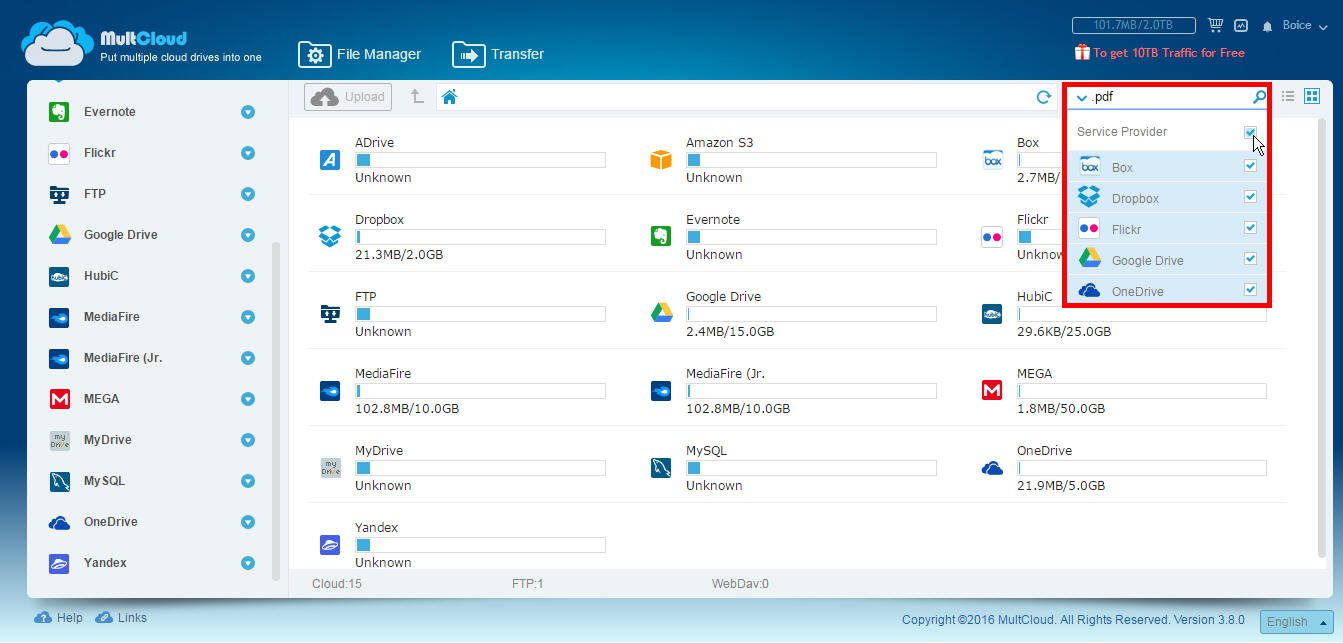Screen dimensions: 1343x643
Task: Click the Upload button
Action: tap(348, 97)
